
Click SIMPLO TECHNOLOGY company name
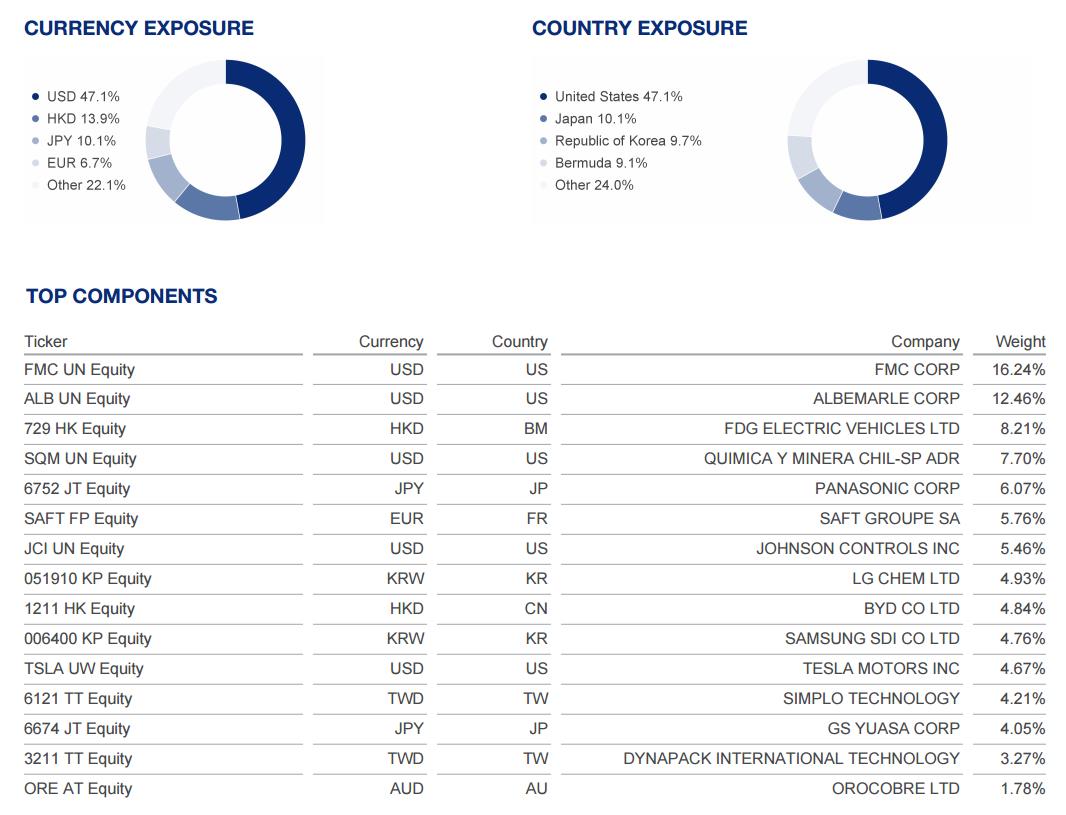tap(872, 698)
